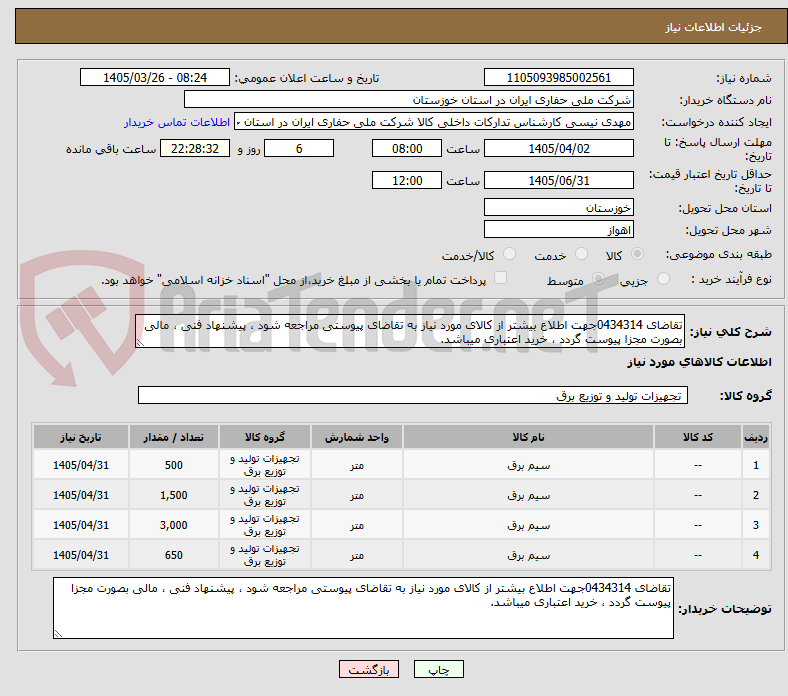Click the resize handle of توضیحات خریدار box
The height and width of the screenshot is (696, 788).
click(x=58, y=634)
